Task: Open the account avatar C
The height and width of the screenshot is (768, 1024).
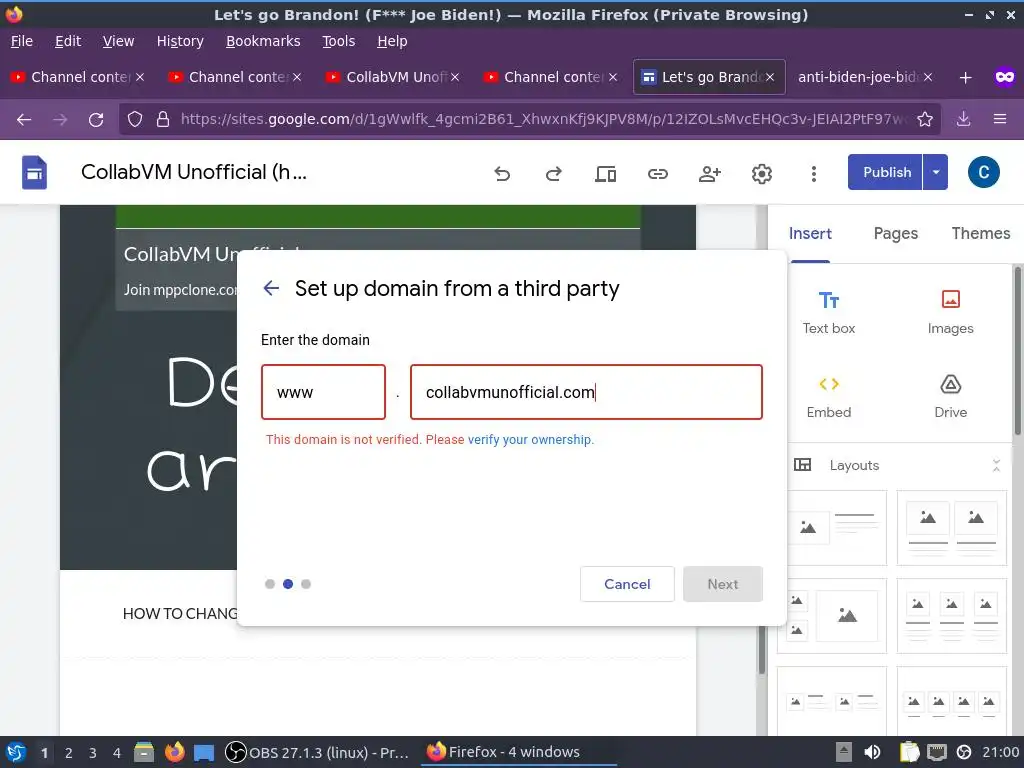Action: (x=984, y=172)
